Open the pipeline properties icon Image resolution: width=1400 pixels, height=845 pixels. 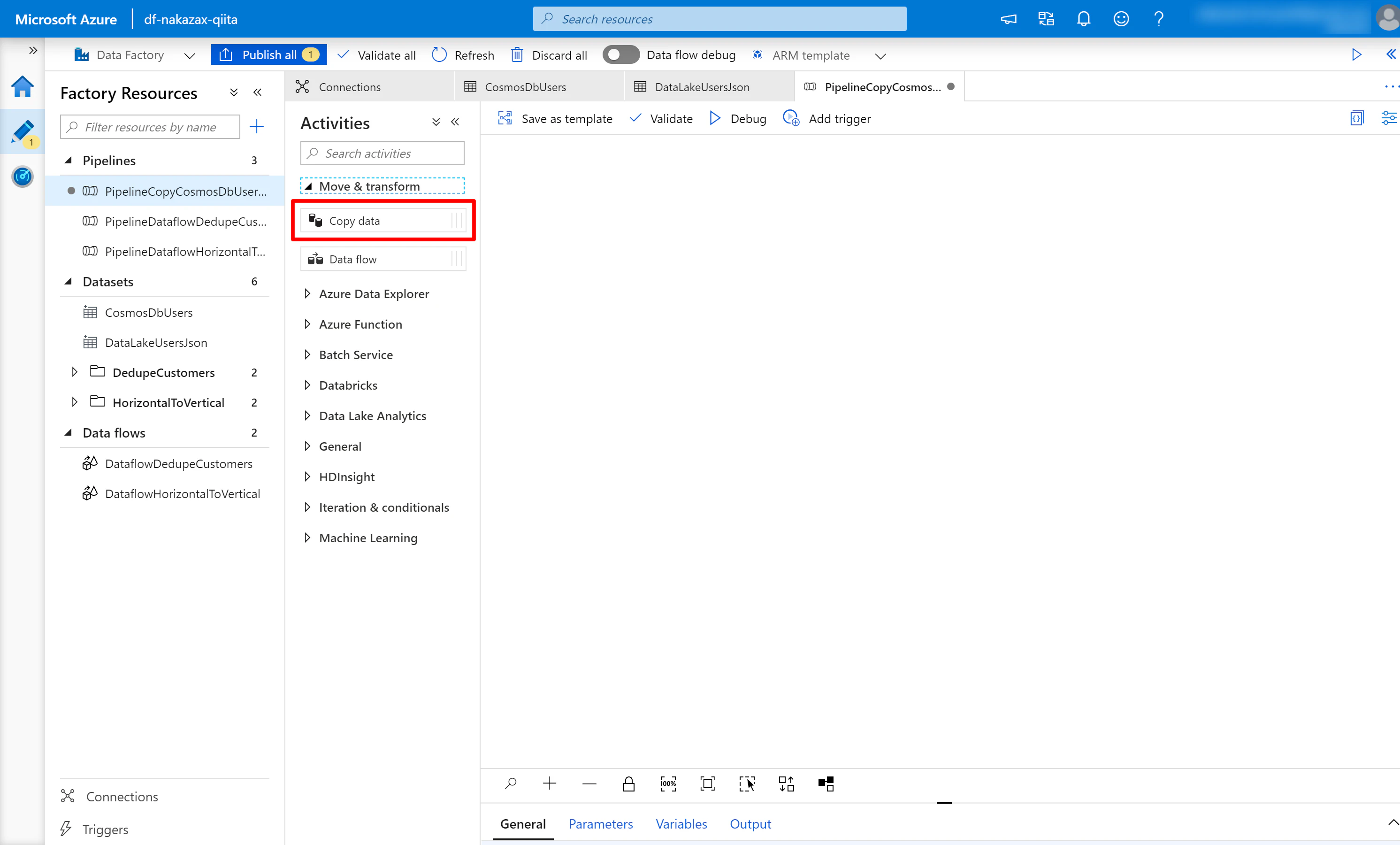[1388, 118]
